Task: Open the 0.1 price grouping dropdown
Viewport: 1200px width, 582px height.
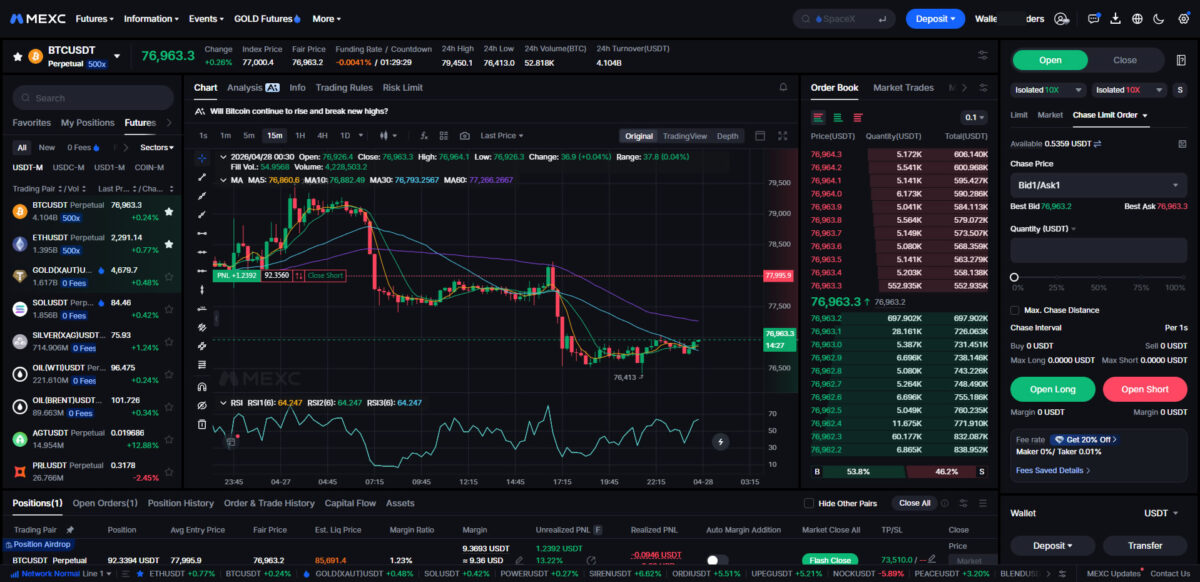Action: (973, 117)
